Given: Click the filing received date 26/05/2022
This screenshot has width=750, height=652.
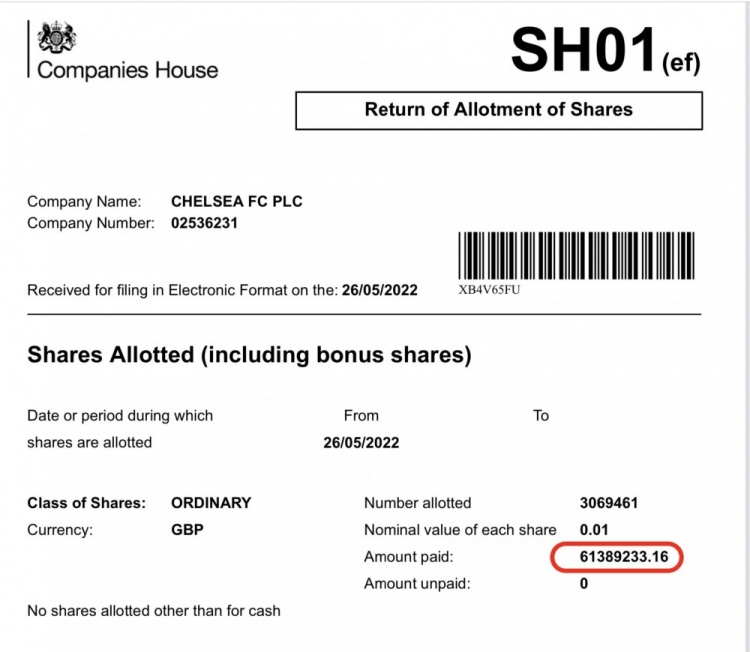Looking at the screenshot, I should click(x=380, y=290).
